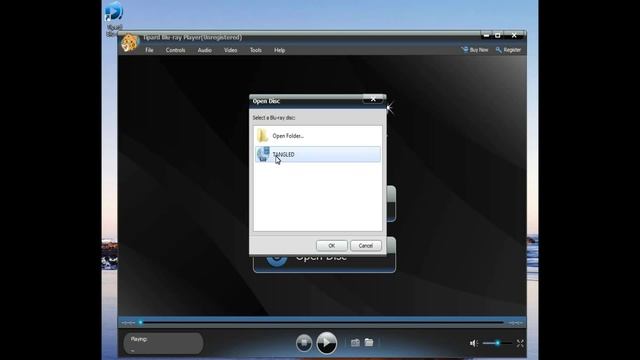Click the Blu-ray disc icon beside TANGLED
Viewport: 640px width, 360px height.
(263, 154)
